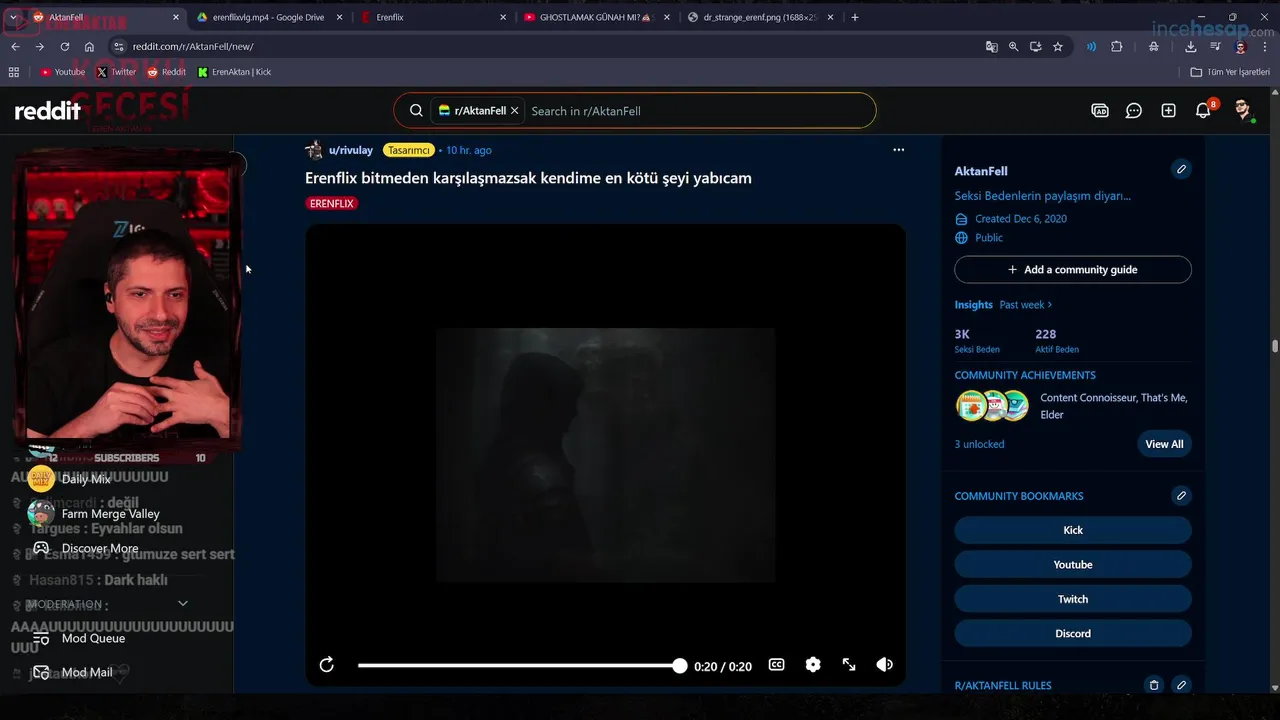The width and height of the screenshot is (1280, 720).
Task: Click View All community achievements
Action: pos(1164,444)
